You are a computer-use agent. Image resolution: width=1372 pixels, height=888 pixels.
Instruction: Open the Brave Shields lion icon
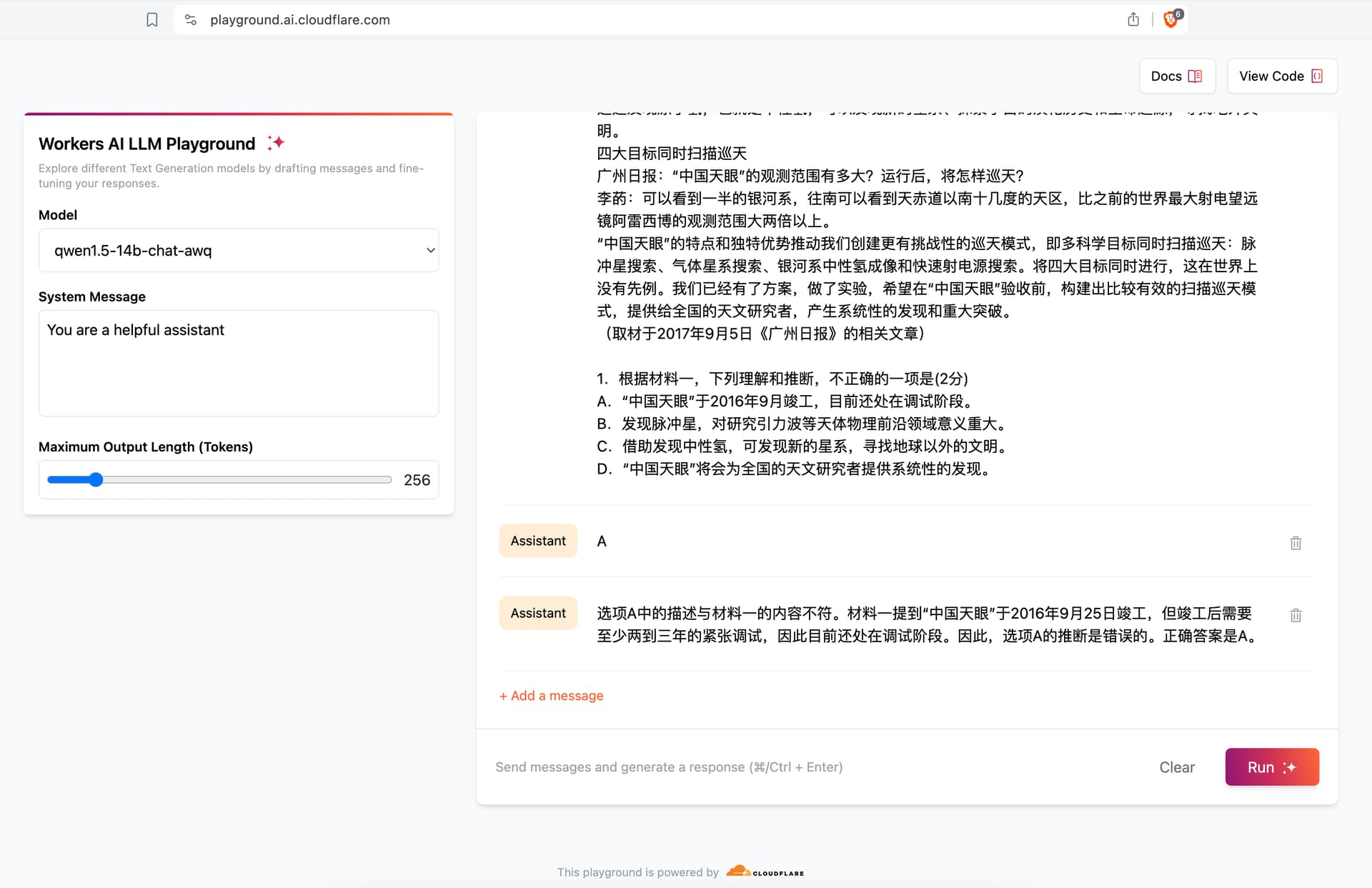pyautogui.click(x=1170, y=19)
